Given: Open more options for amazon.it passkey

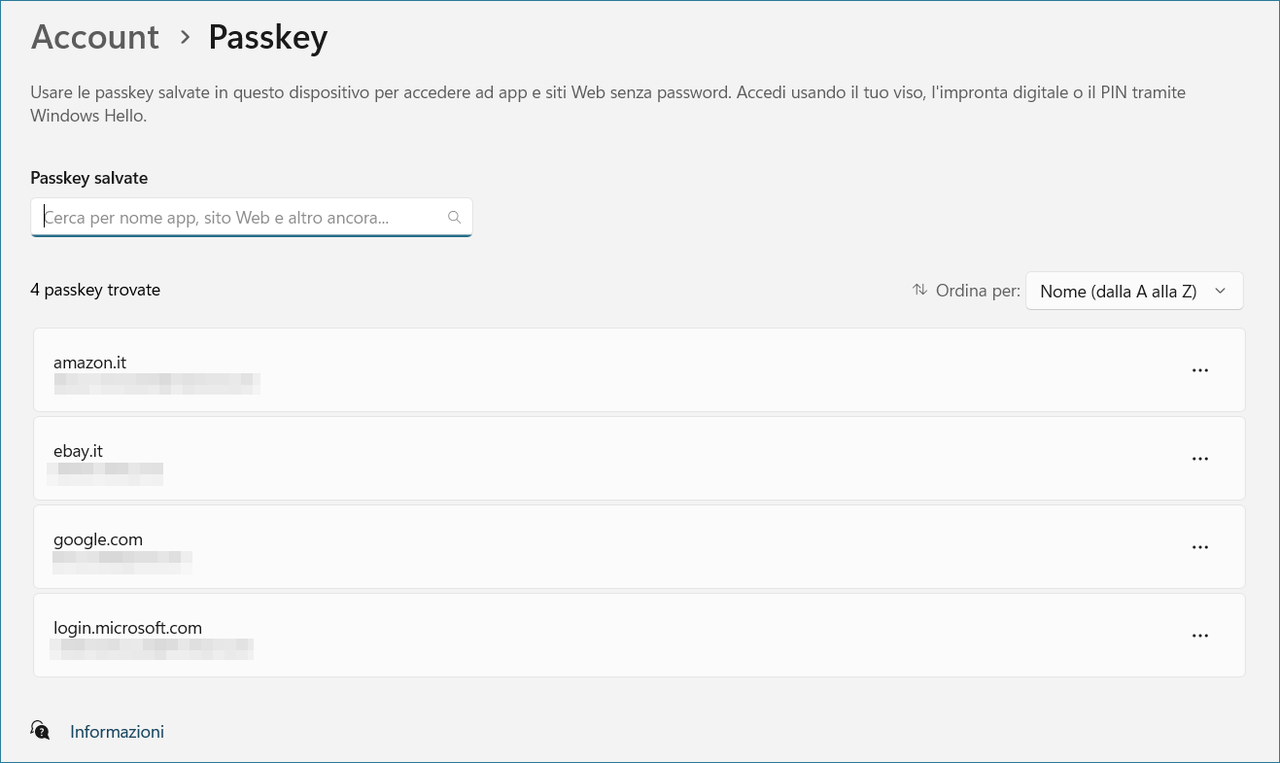Looking at the screenshot, I should (1200, 370).
